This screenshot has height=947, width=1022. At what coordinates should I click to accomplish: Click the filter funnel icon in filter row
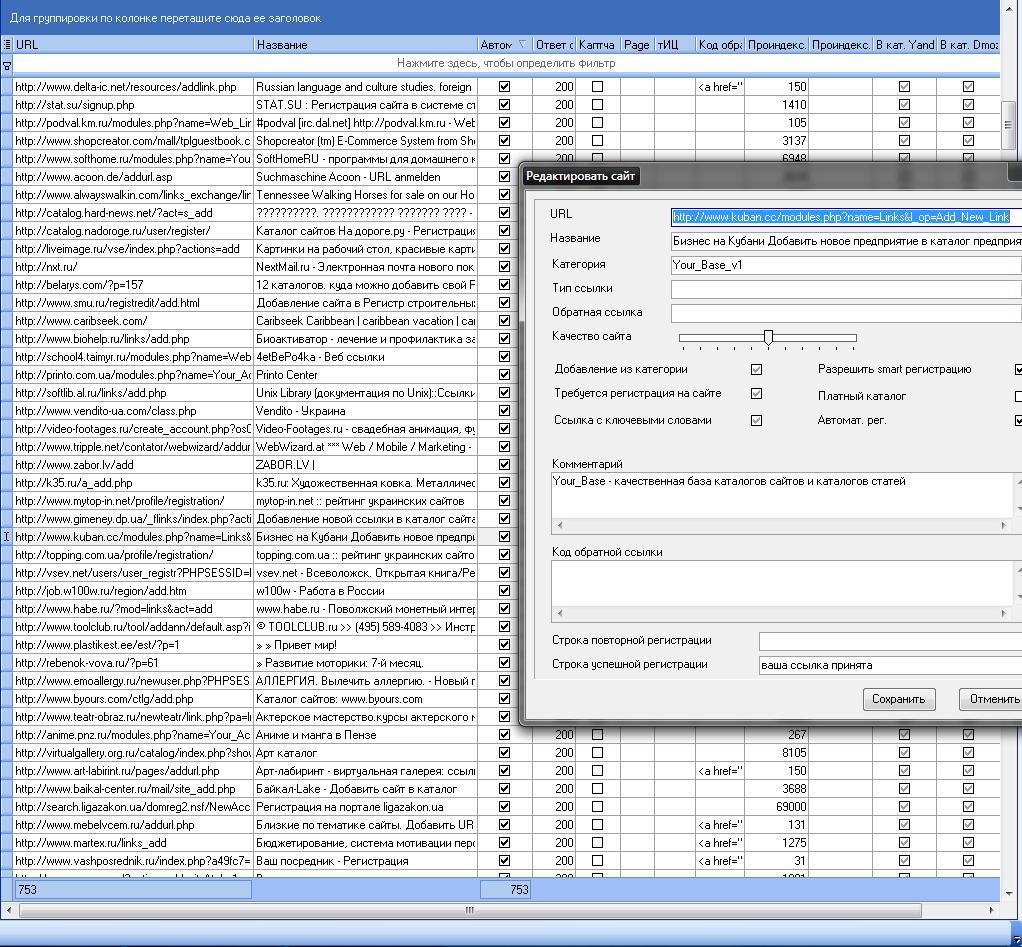coord(7,65)
